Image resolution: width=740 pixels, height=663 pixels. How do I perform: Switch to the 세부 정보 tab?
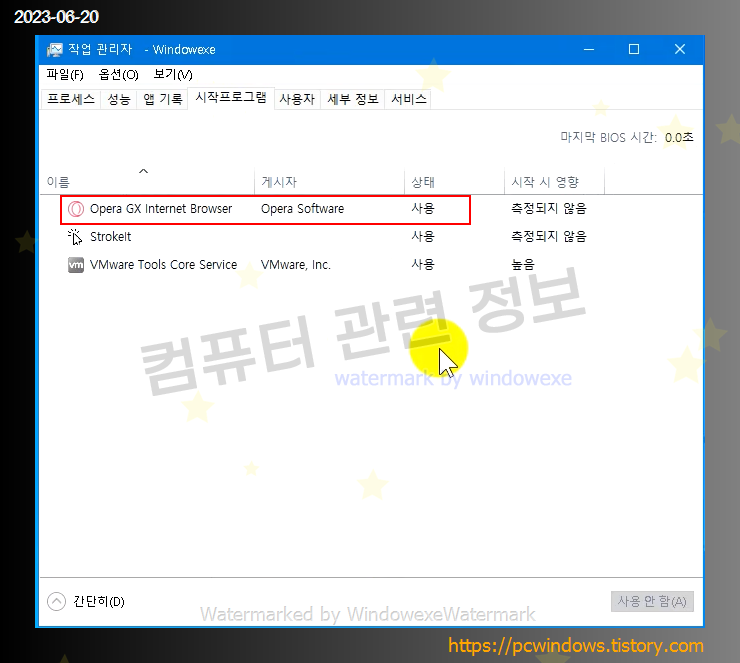tap(353, 99)
